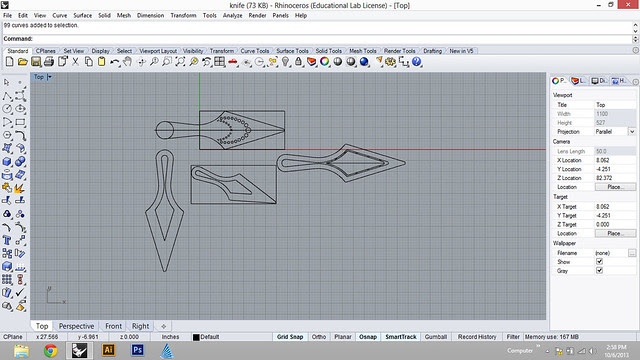
Task: Toggle Grid Snap in the status bar
Action: coord(290,337)
